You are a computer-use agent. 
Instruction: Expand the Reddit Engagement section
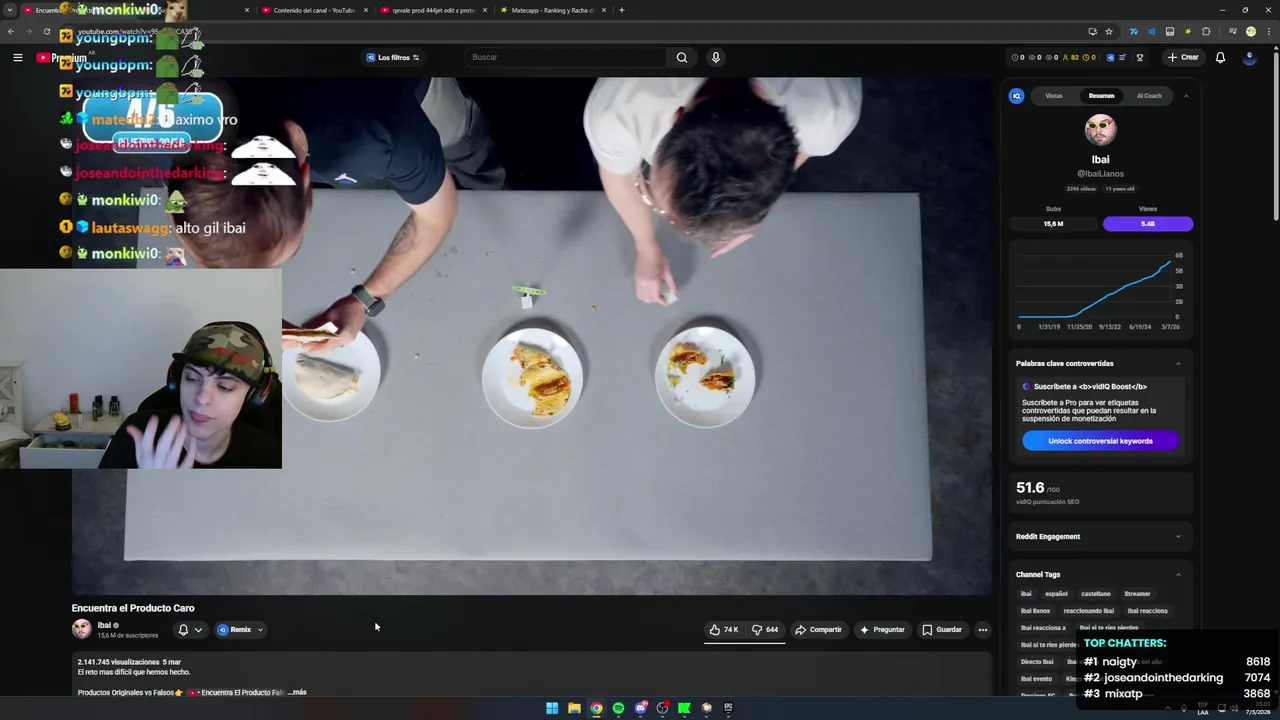(1178, 537)
